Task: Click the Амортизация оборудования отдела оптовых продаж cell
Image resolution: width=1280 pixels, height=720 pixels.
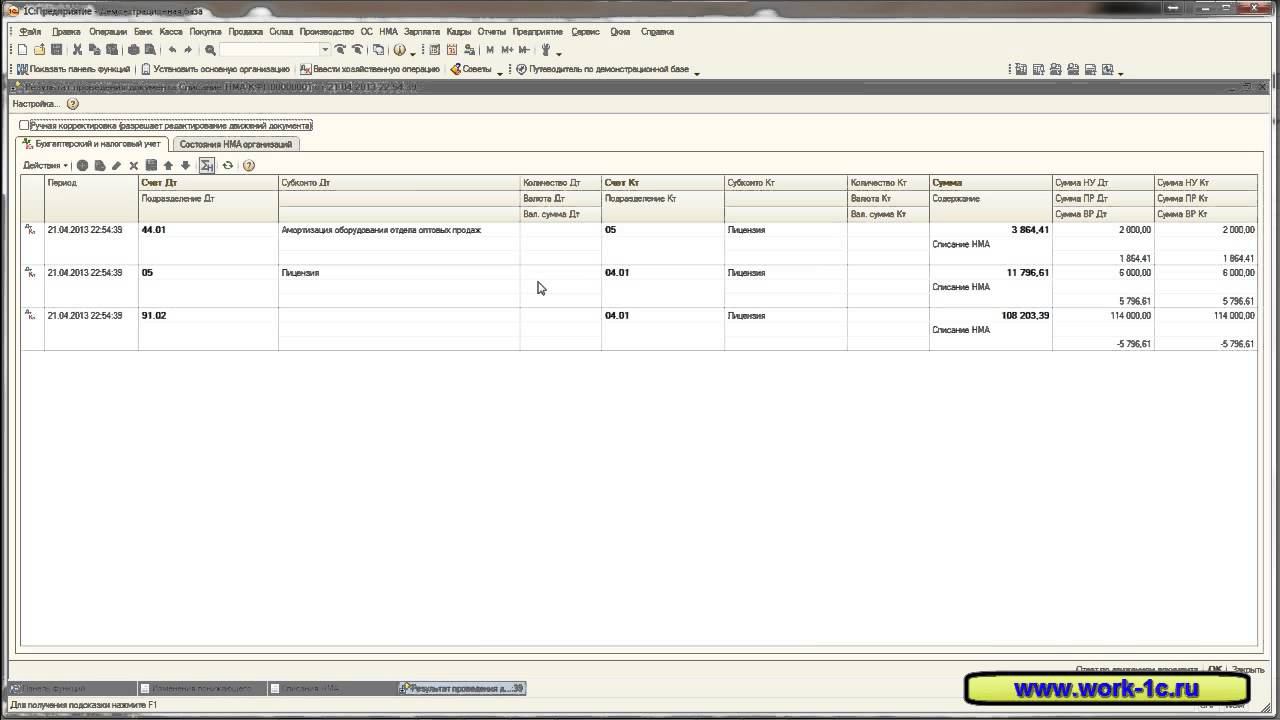Action: click(x=399, y=230)
